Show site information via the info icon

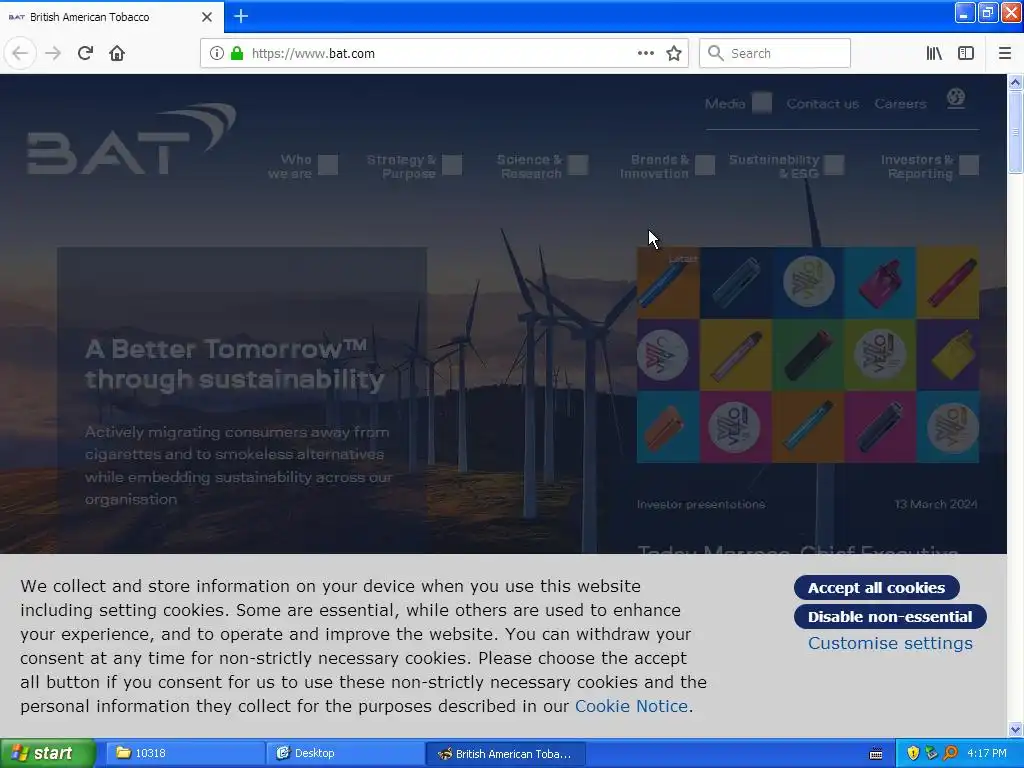pyautogui.click(x=217, y=53)
